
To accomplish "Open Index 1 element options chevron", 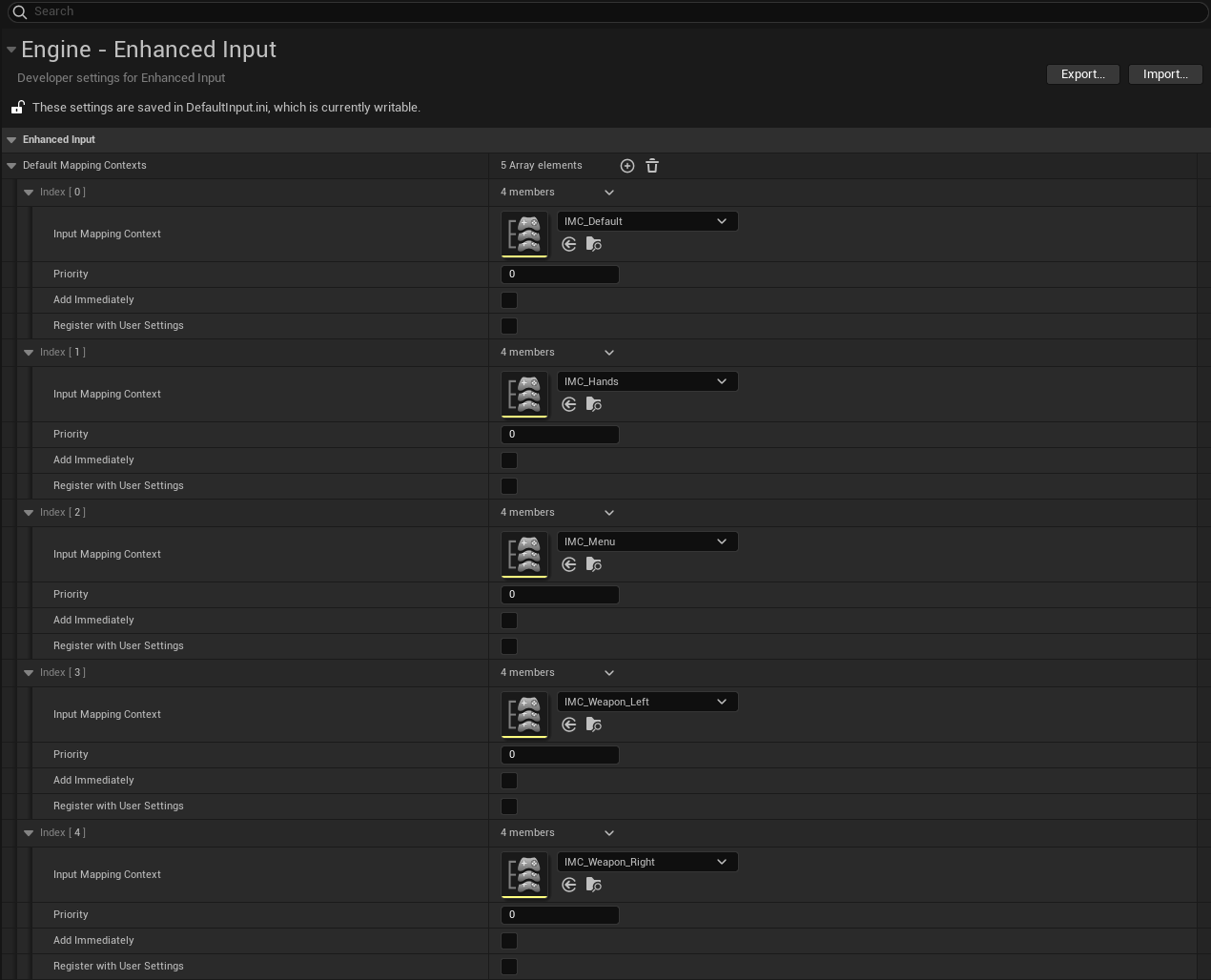I will click(609, 353).
